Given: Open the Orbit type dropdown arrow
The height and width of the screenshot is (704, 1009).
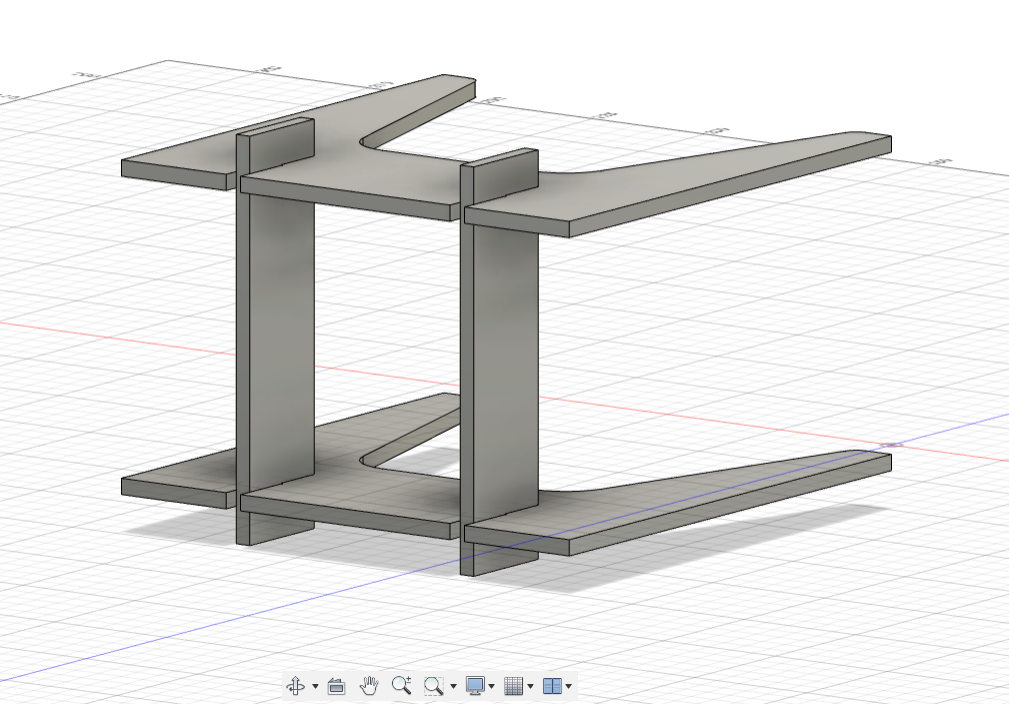Looking at the screenshot, I should (315, 687).
